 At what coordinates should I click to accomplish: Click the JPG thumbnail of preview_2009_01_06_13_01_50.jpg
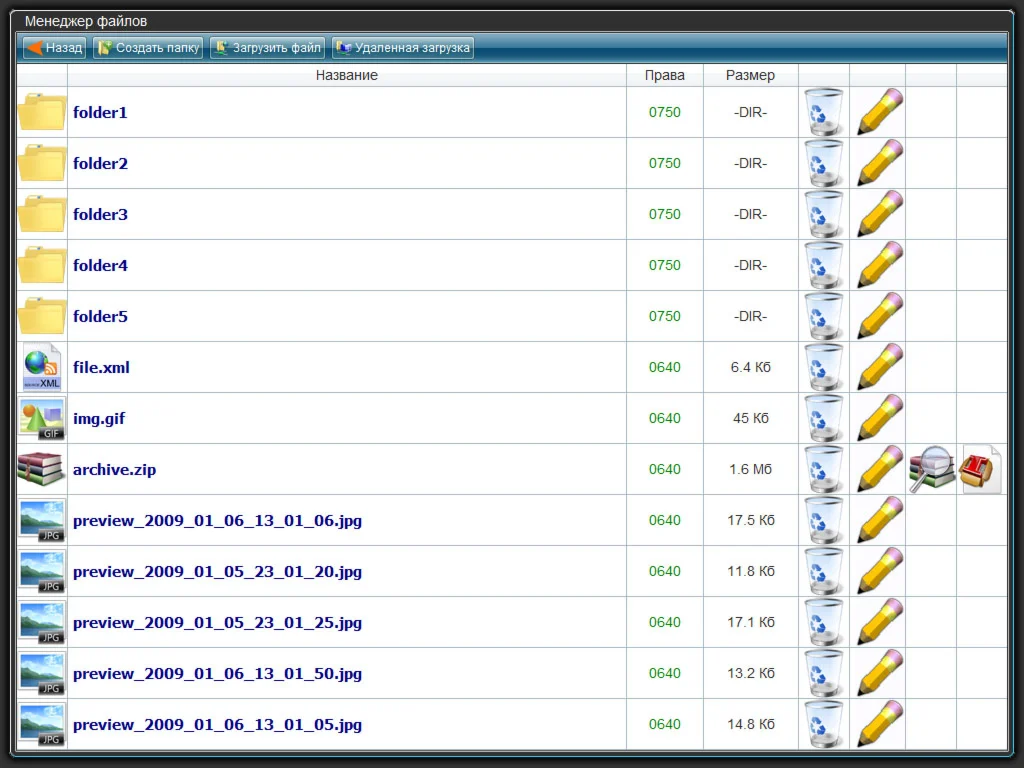42,673
